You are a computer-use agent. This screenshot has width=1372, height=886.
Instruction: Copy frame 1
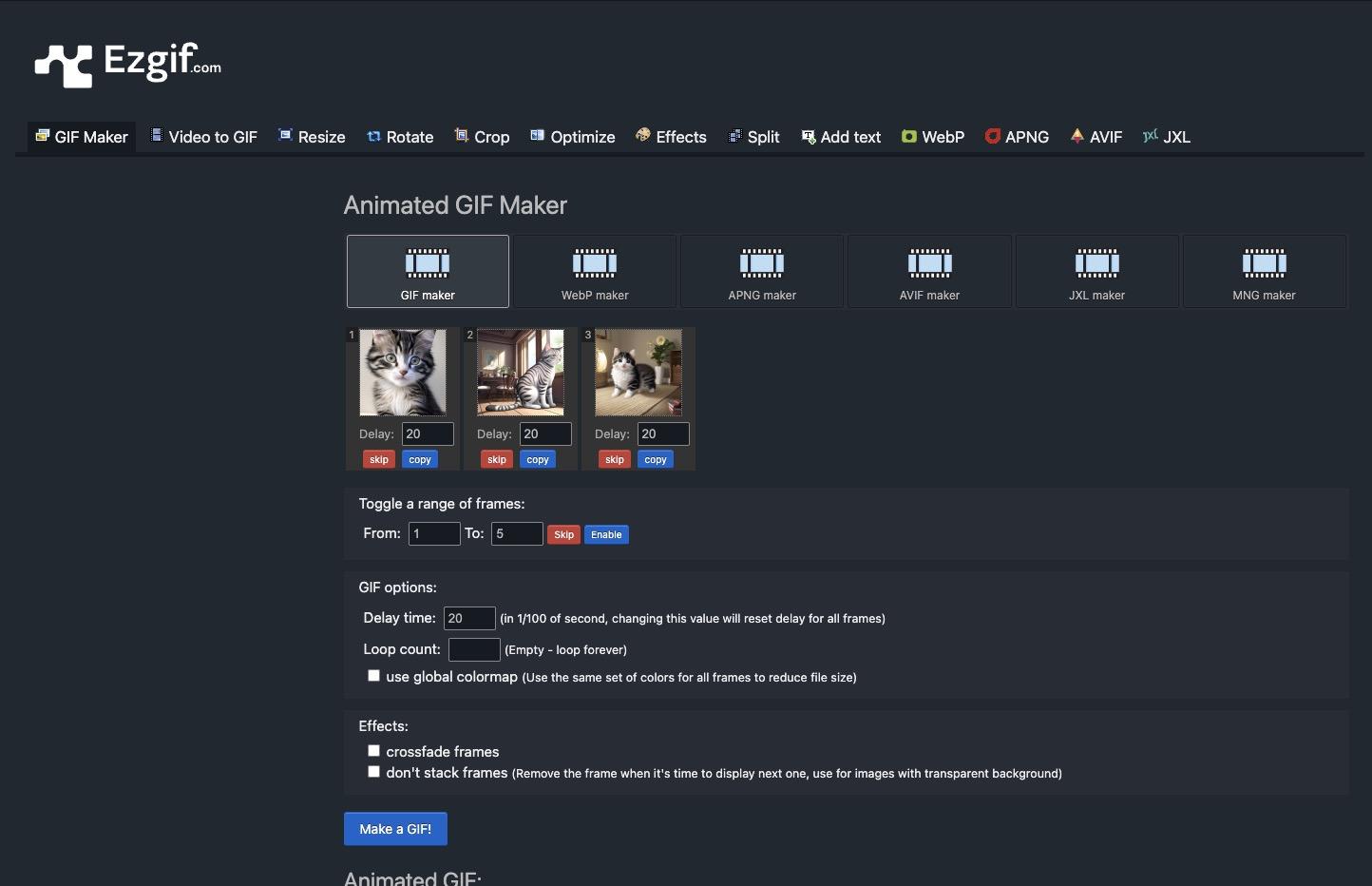point(420,459)
